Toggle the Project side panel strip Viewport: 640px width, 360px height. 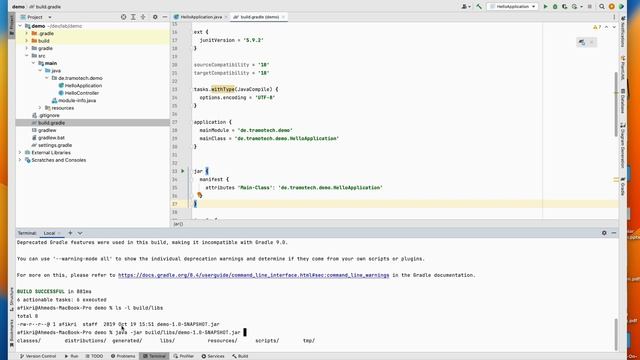[11, 25]
